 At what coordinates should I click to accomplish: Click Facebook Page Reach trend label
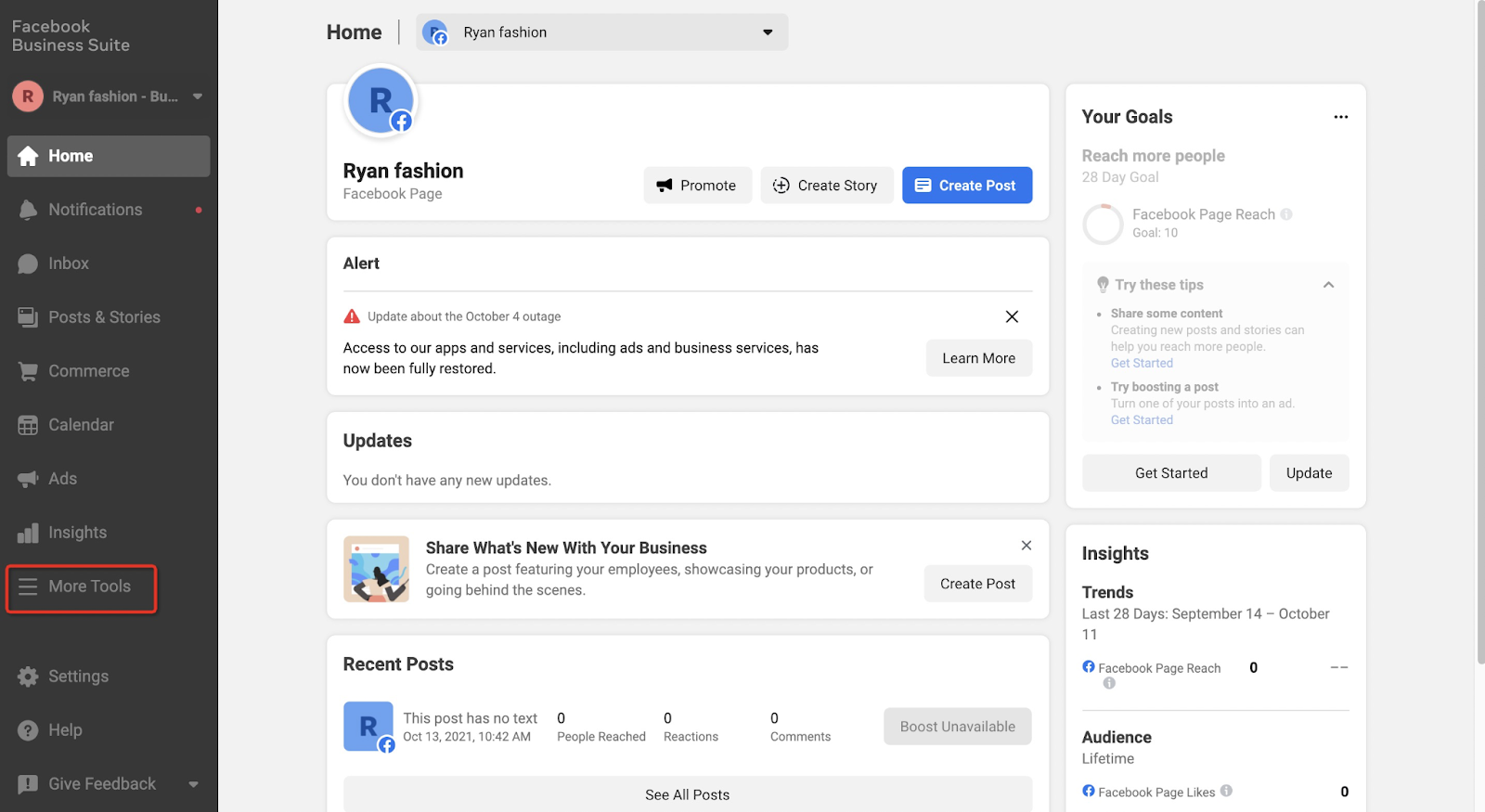pos(1159,668)
